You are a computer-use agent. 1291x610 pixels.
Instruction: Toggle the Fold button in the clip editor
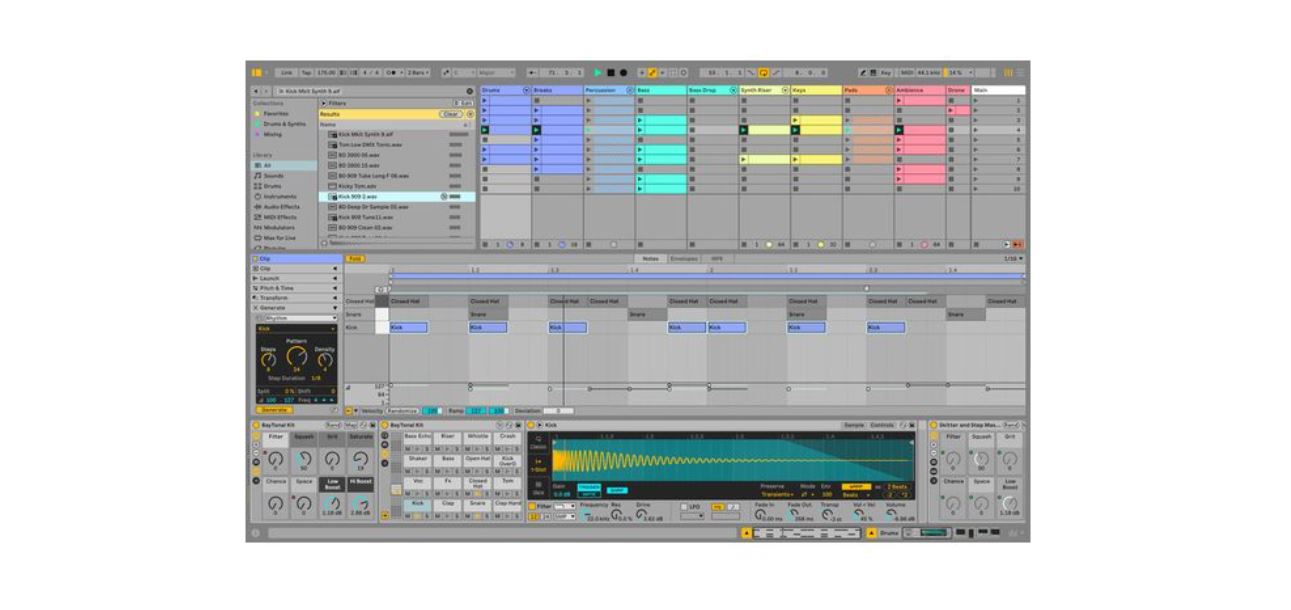(355, 259)
